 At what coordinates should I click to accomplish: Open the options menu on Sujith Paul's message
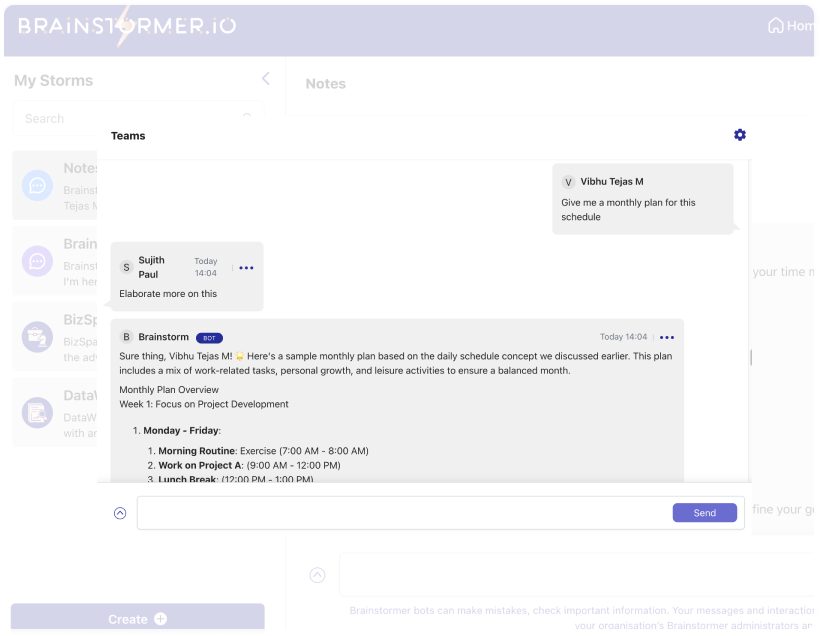246,268
